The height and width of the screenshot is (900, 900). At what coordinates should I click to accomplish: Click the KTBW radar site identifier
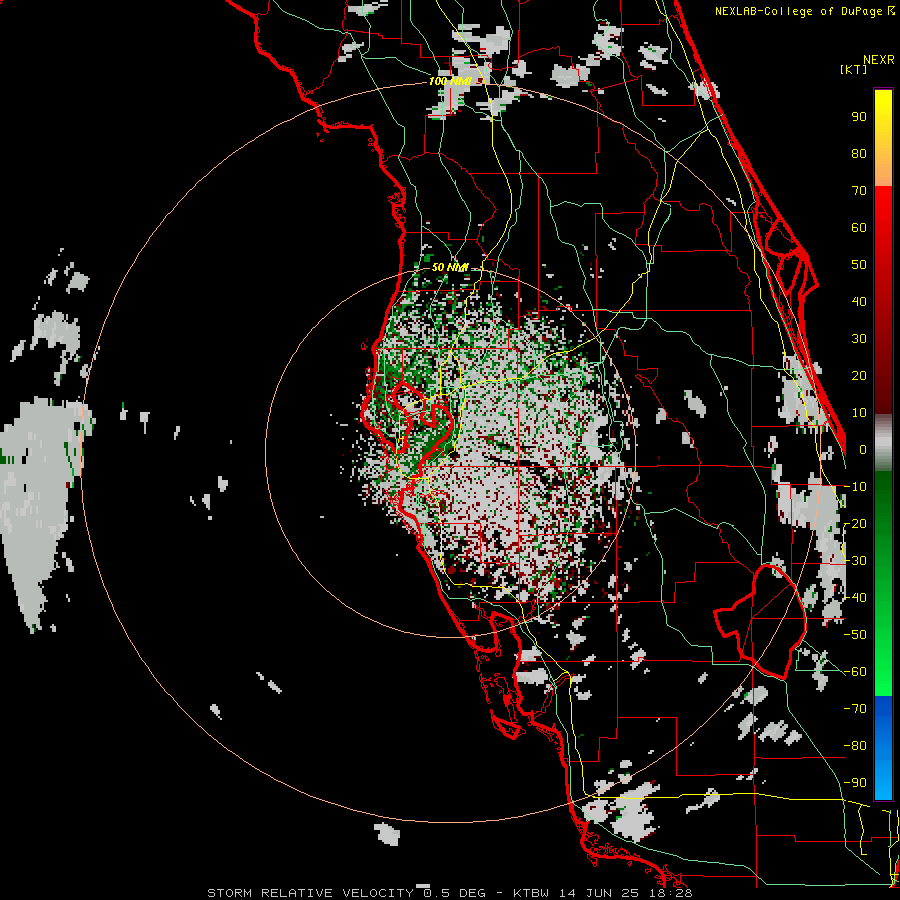click(531, 893)
